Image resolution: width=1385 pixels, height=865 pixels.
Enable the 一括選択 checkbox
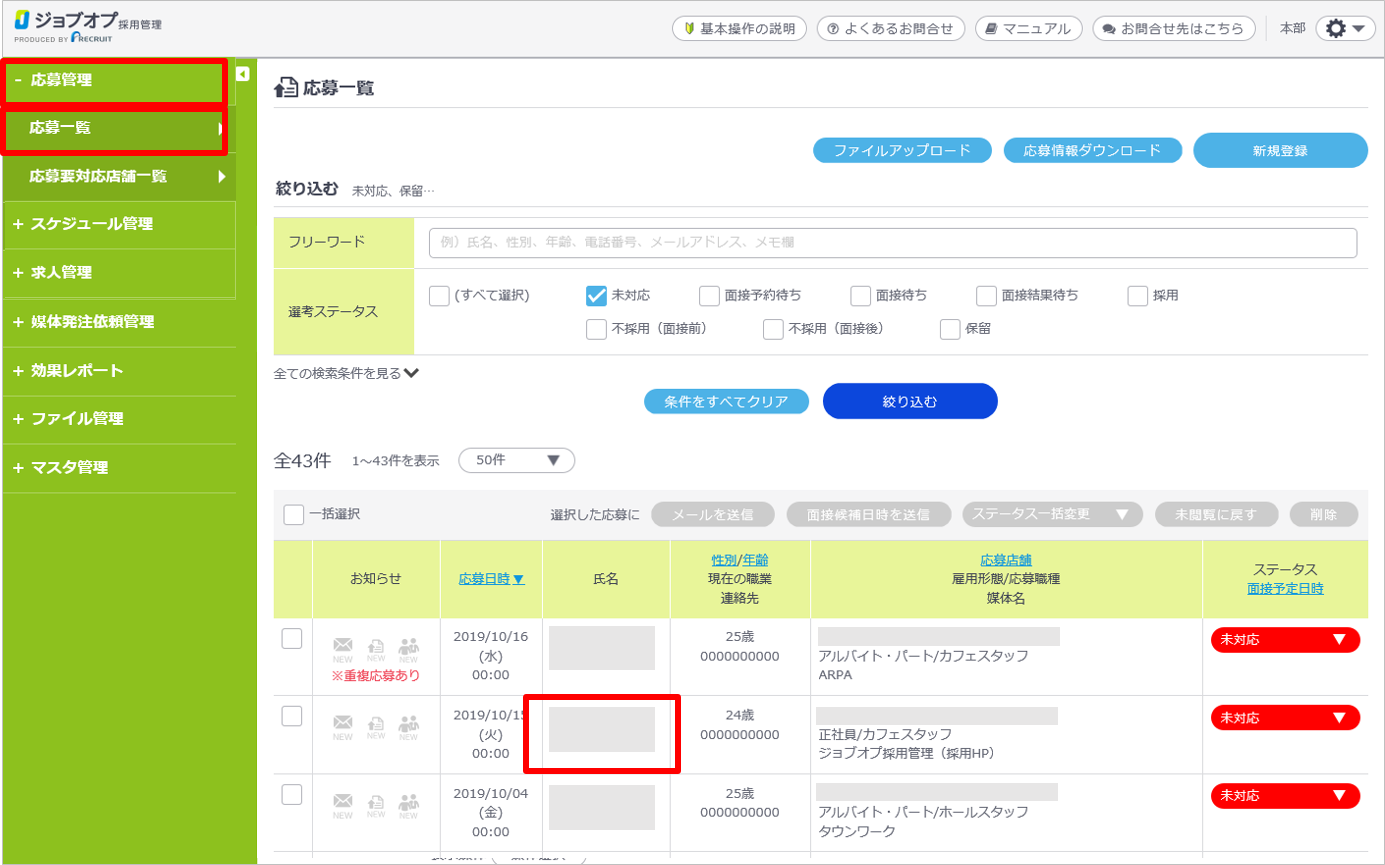(294, 515)
